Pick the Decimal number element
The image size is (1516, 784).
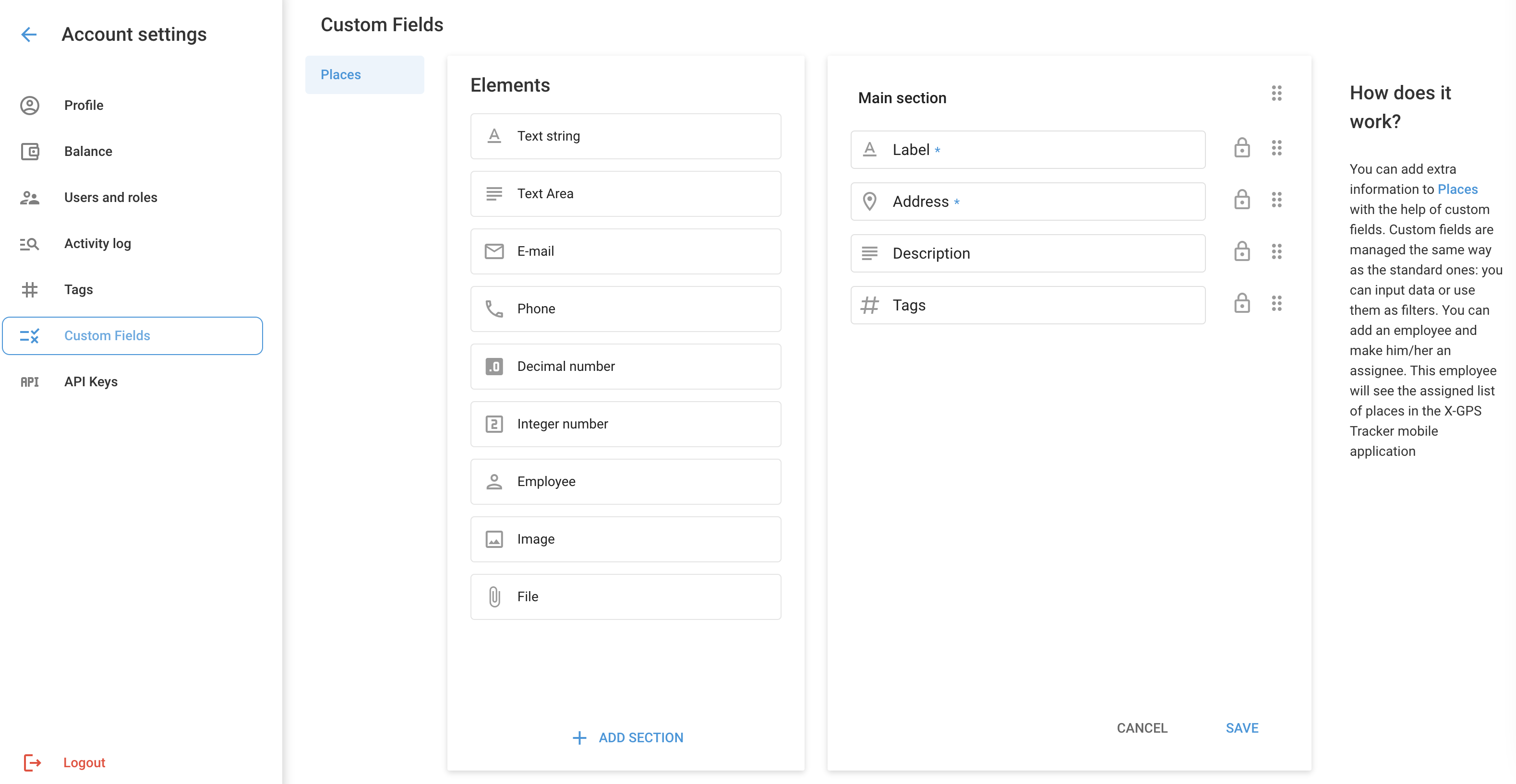625,367
